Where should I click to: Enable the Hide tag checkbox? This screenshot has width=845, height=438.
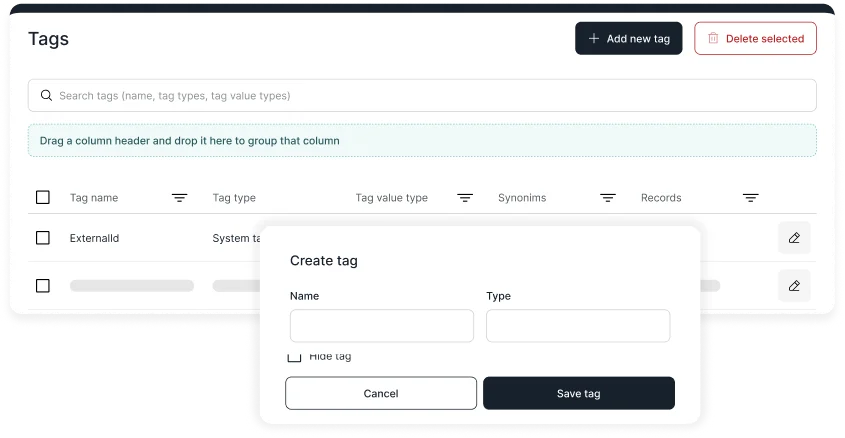(295, 357)
